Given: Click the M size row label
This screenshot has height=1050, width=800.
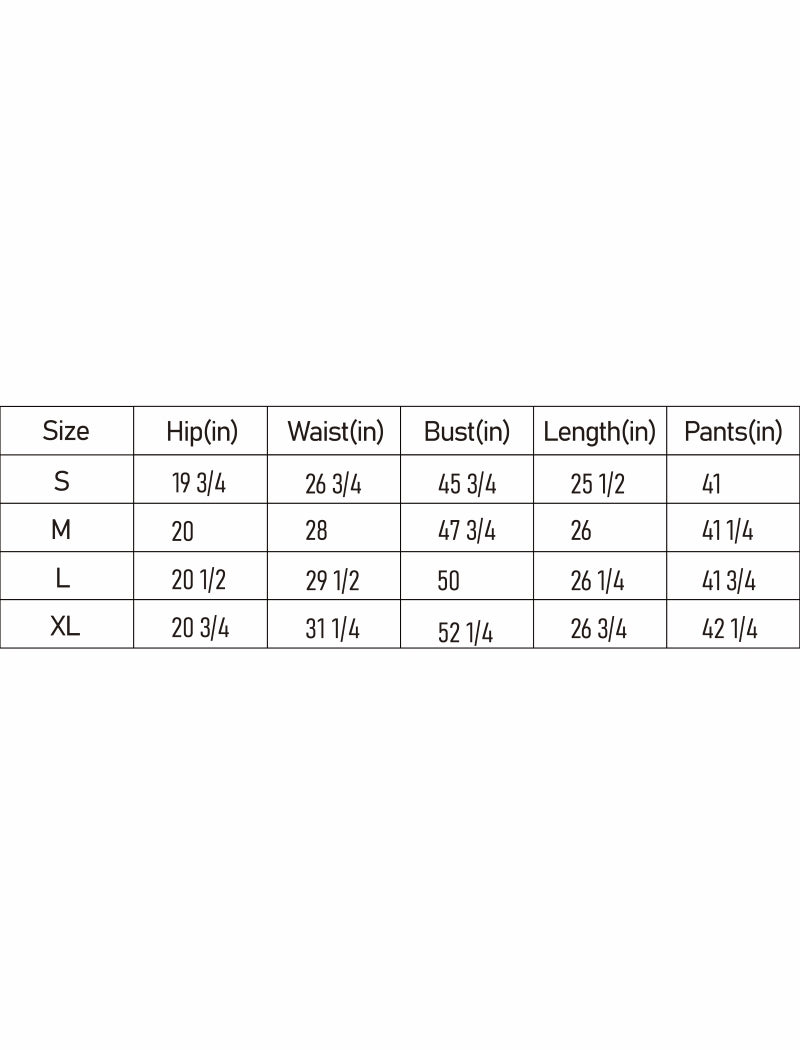Looking at the screenshot, I should (x=61, y=530).
